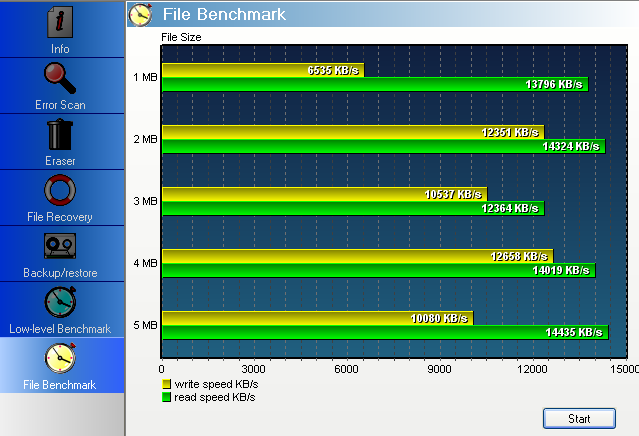Click the read speed KB/s legend text
This screenshot has width=639, height=436.
[x=215, y=397]
